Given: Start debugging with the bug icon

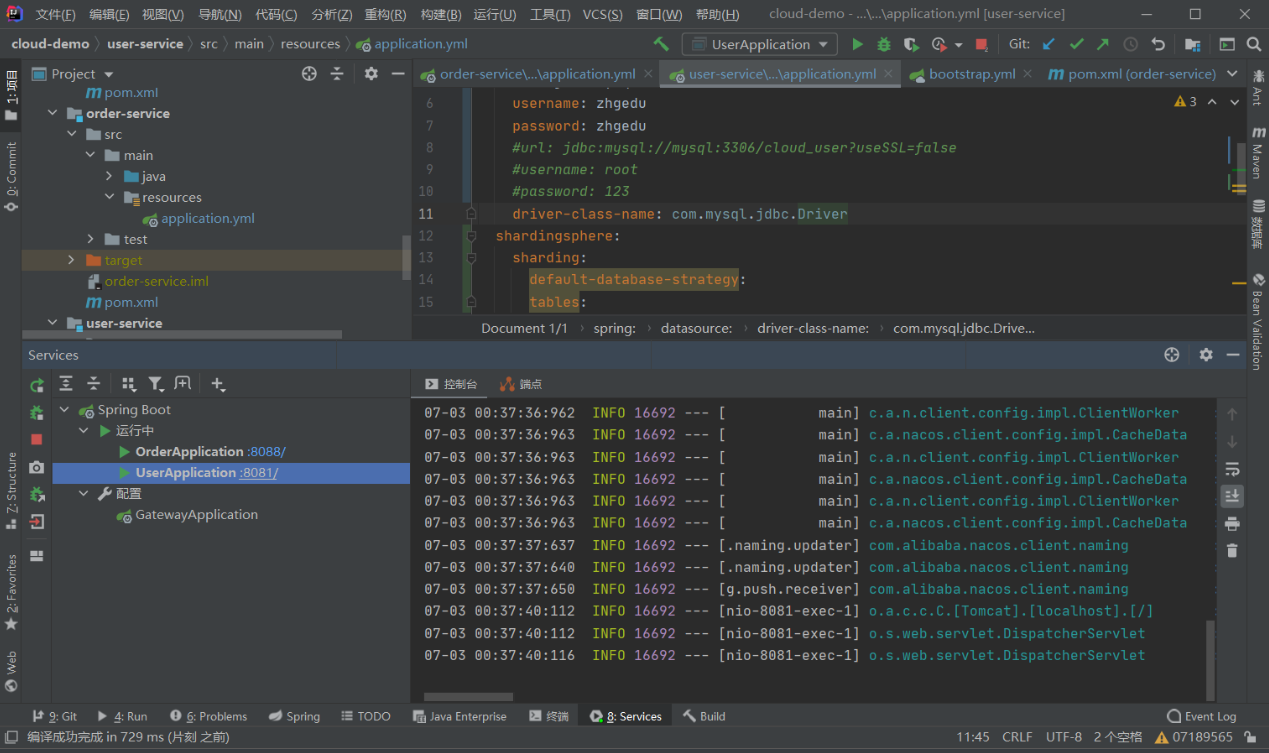Looking at the screenshot, I should [884, 44].
